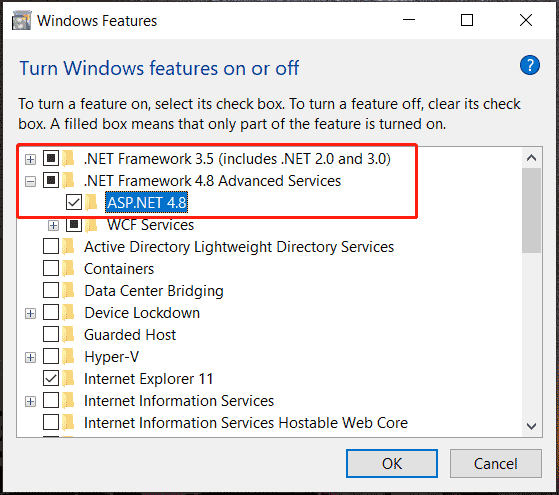Uncheck the ASP.NET 4.8 checkbox
This screenshot has width=559, height=495.
pos(74,203)
